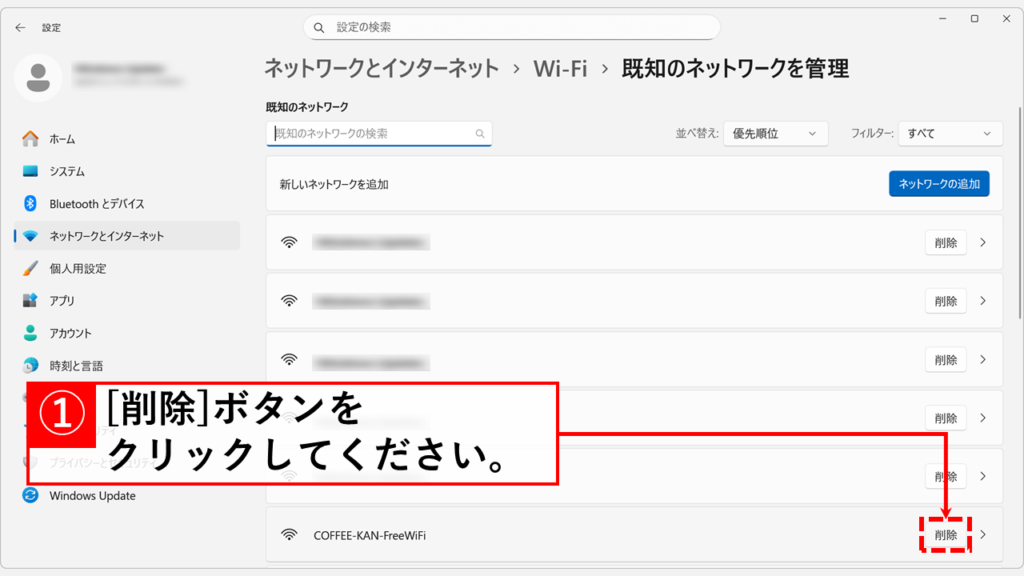The image size is (1024, 576).
Task: Click the ネットワークの追加 button
Action: click(938, 184)
